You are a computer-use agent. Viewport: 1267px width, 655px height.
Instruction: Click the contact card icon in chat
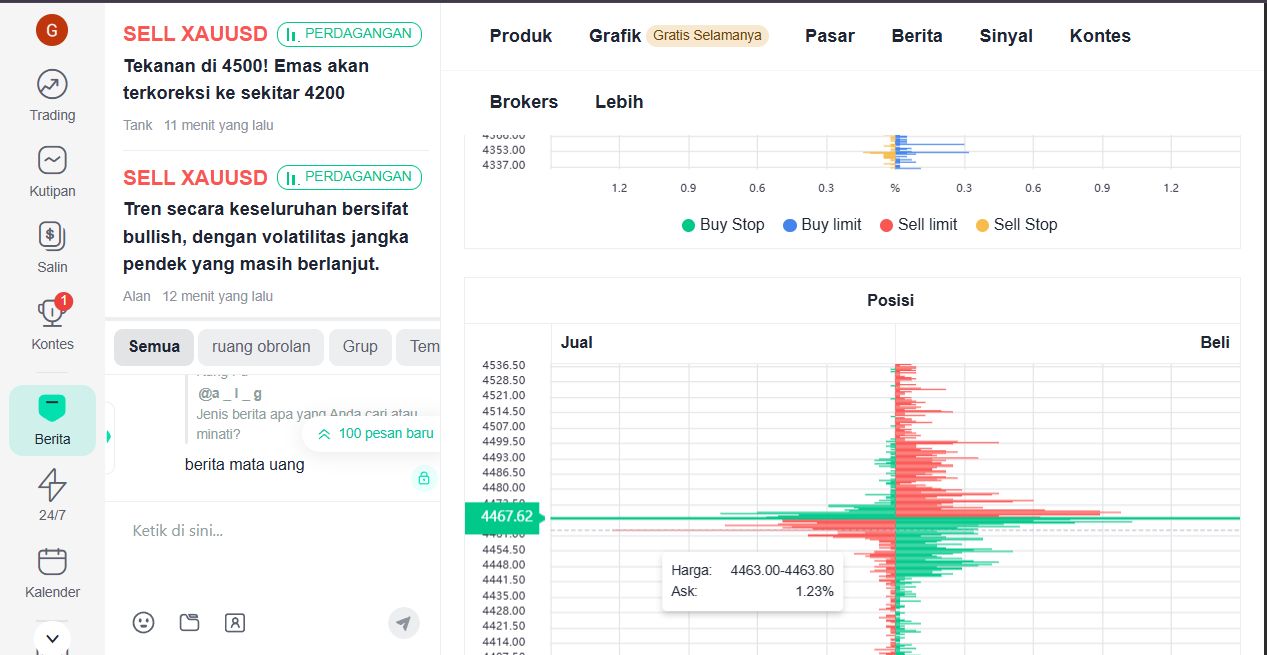coord(235,623)
